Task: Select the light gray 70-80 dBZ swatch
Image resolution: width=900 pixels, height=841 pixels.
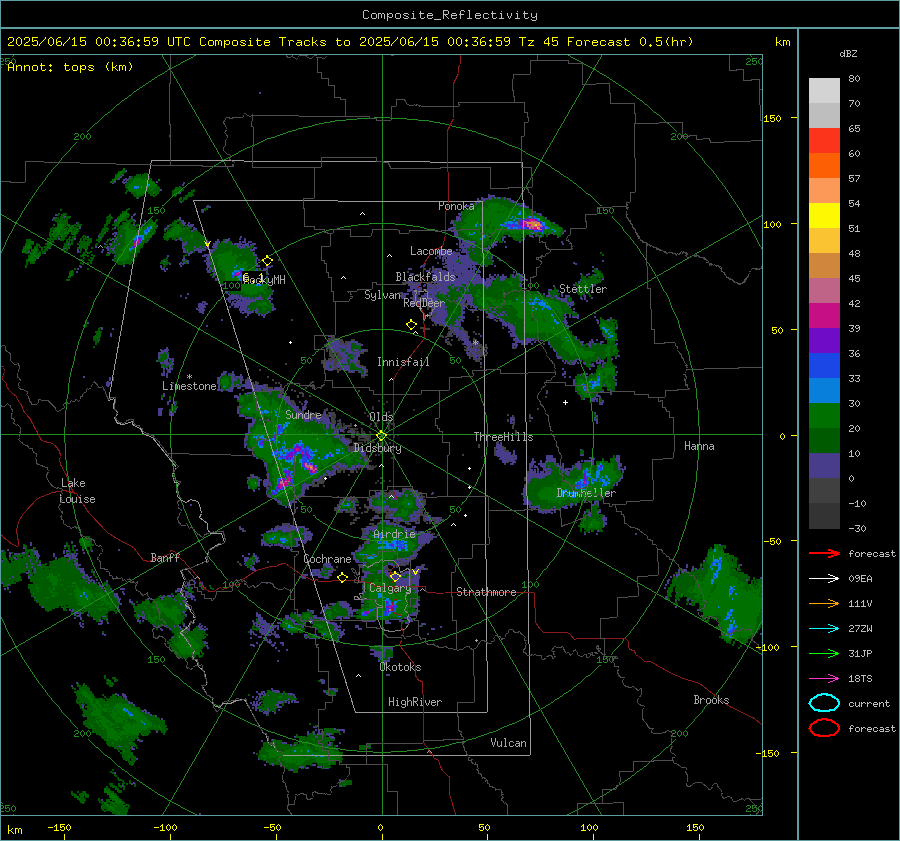Action: coord(824,91)
